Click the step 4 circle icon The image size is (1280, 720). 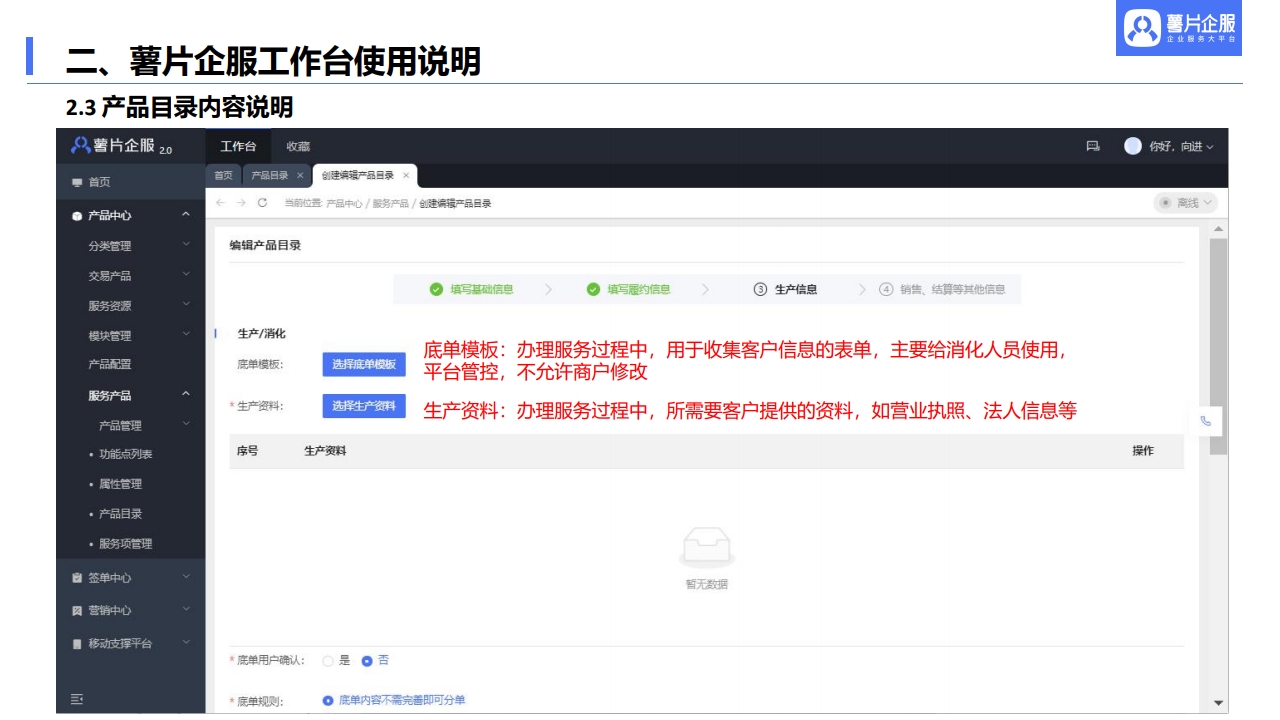coord(886,290)
